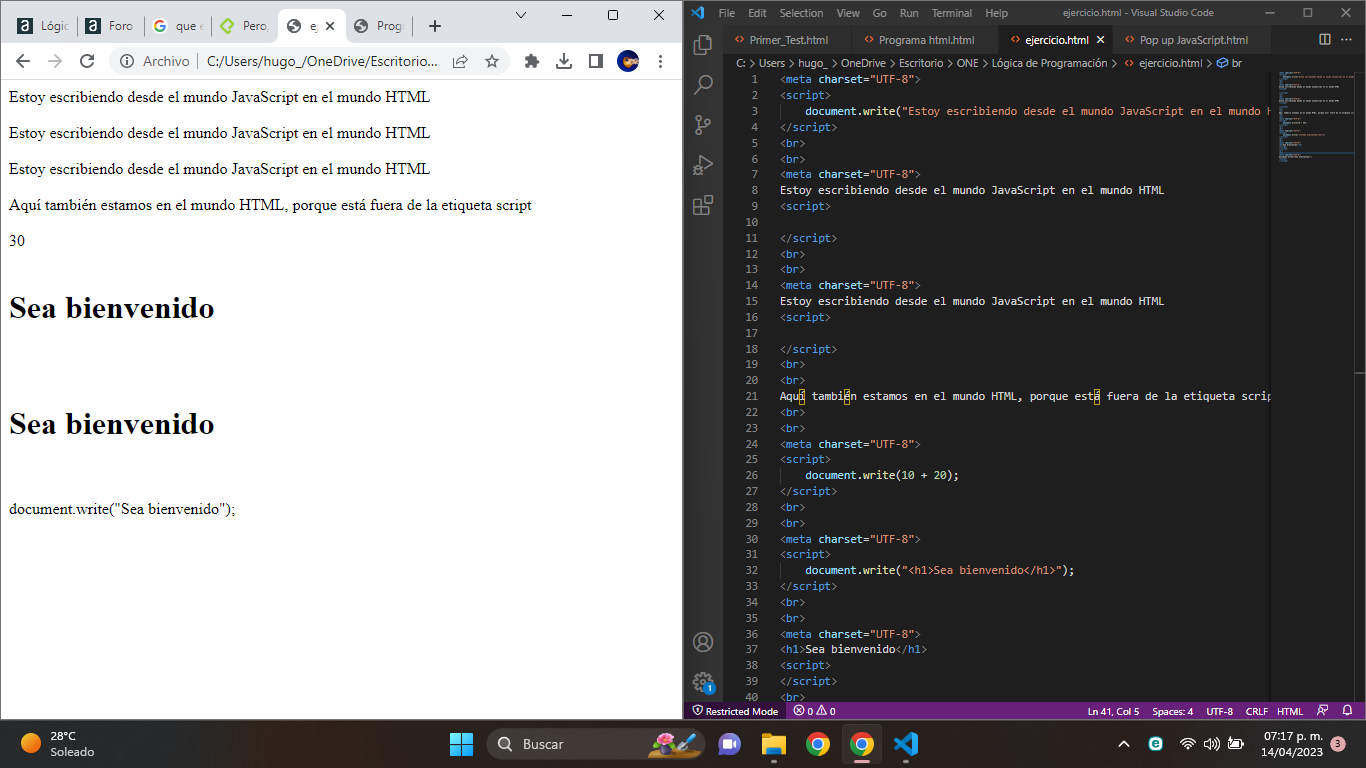
Task: Open the Search view in VS Code
Action: (x=703, y=85)
